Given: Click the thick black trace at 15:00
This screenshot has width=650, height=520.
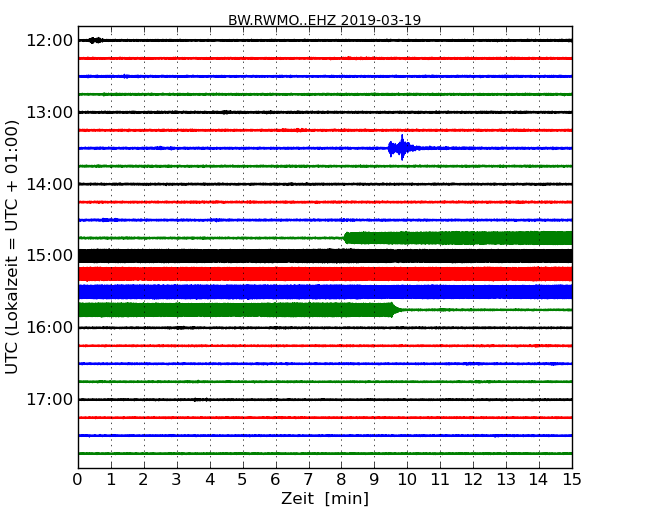Looking at the screenshot, I should 325,256.
